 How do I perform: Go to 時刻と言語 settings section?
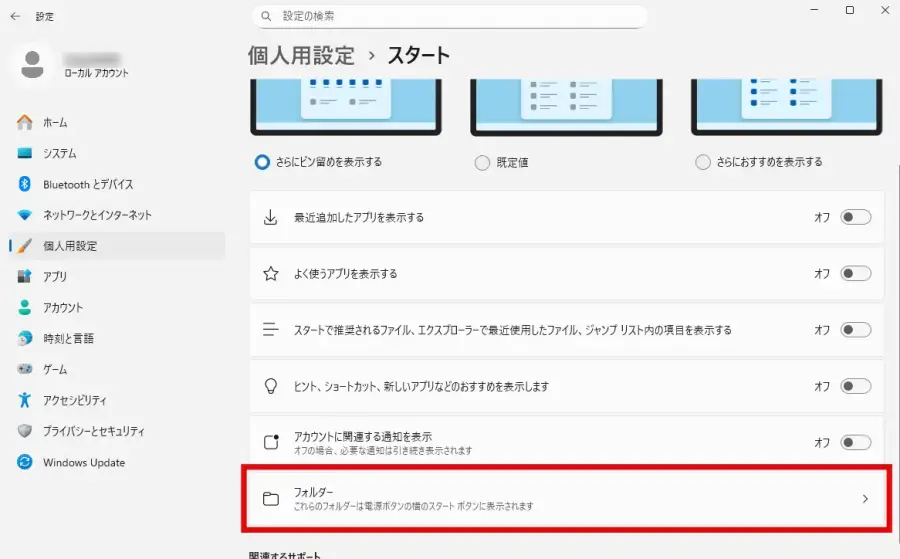pos(68,339)
